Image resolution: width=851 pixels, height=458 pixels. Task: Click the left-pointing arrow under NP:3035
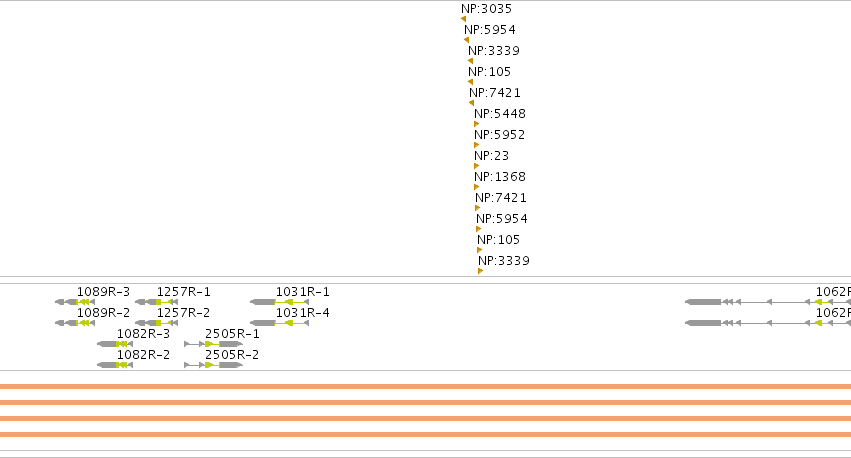(463, 19)
